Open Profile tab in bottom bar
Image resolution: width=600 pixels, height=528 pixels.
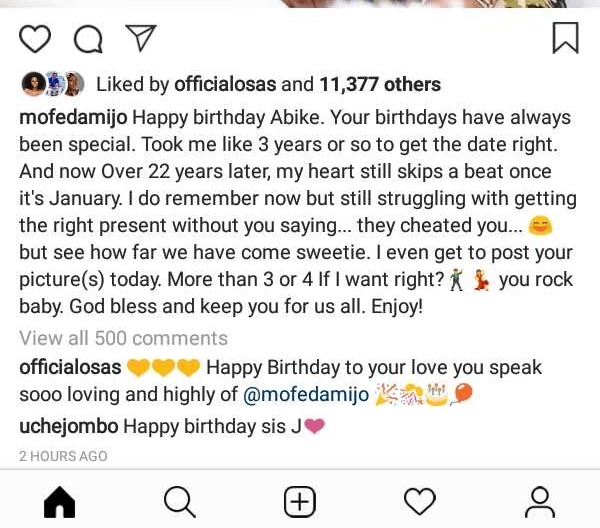[x=540, y=500]
